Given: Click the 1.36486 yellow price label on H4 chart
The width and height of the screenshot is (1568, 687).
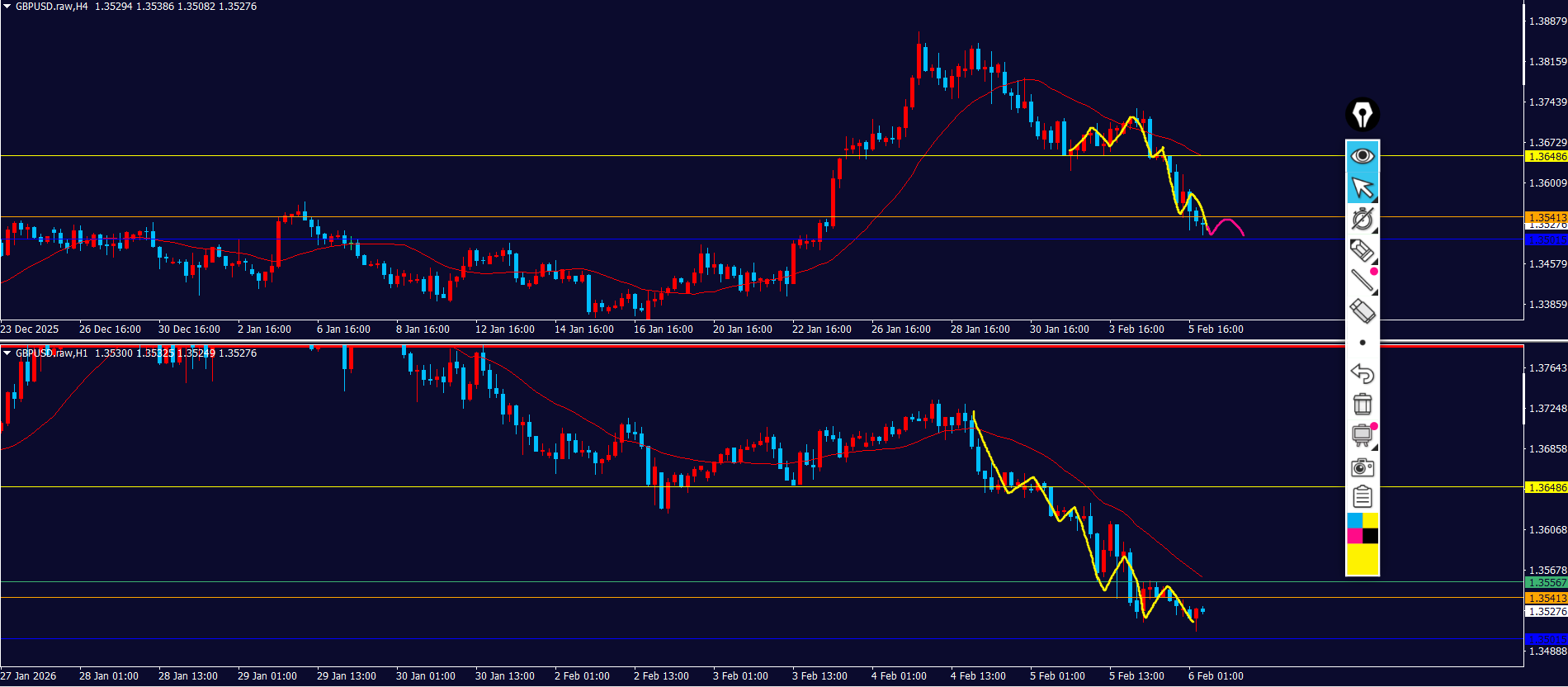Looking at the screenshot, I should [1546, 157].
